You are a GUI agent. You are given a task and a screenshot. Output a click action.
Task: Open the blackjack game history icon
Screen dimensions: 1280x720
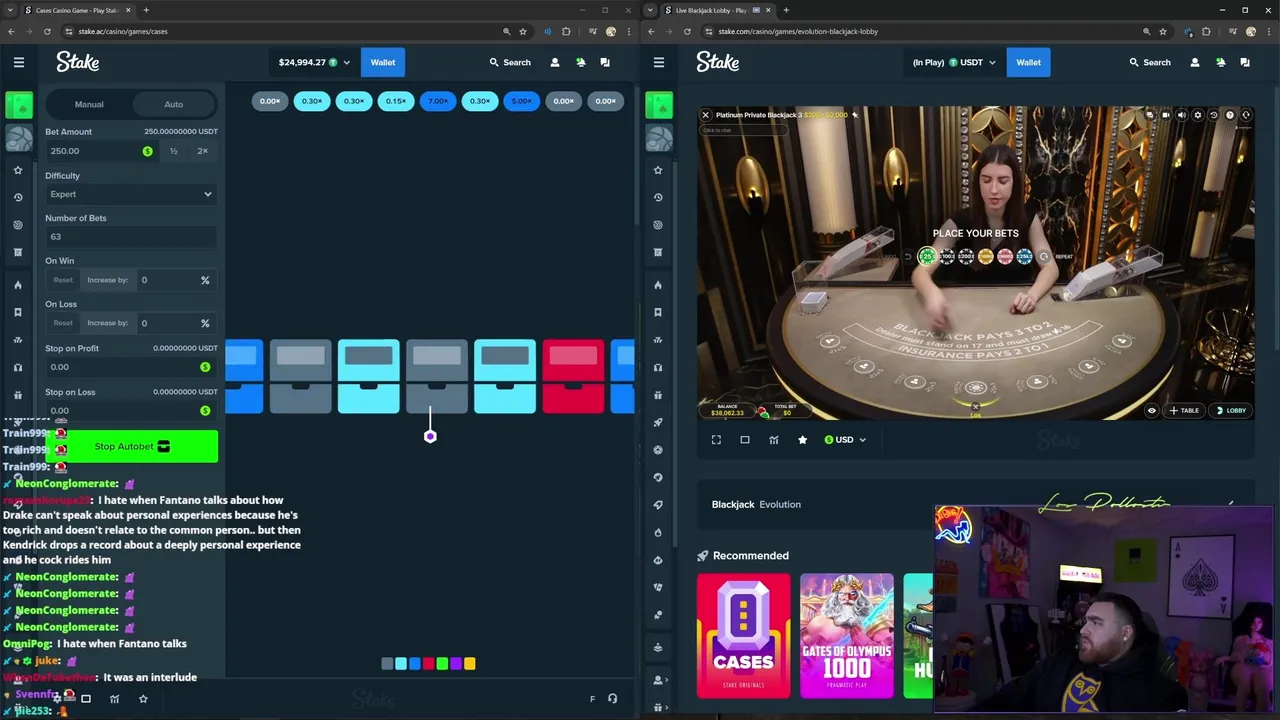tap(1214, 115)
